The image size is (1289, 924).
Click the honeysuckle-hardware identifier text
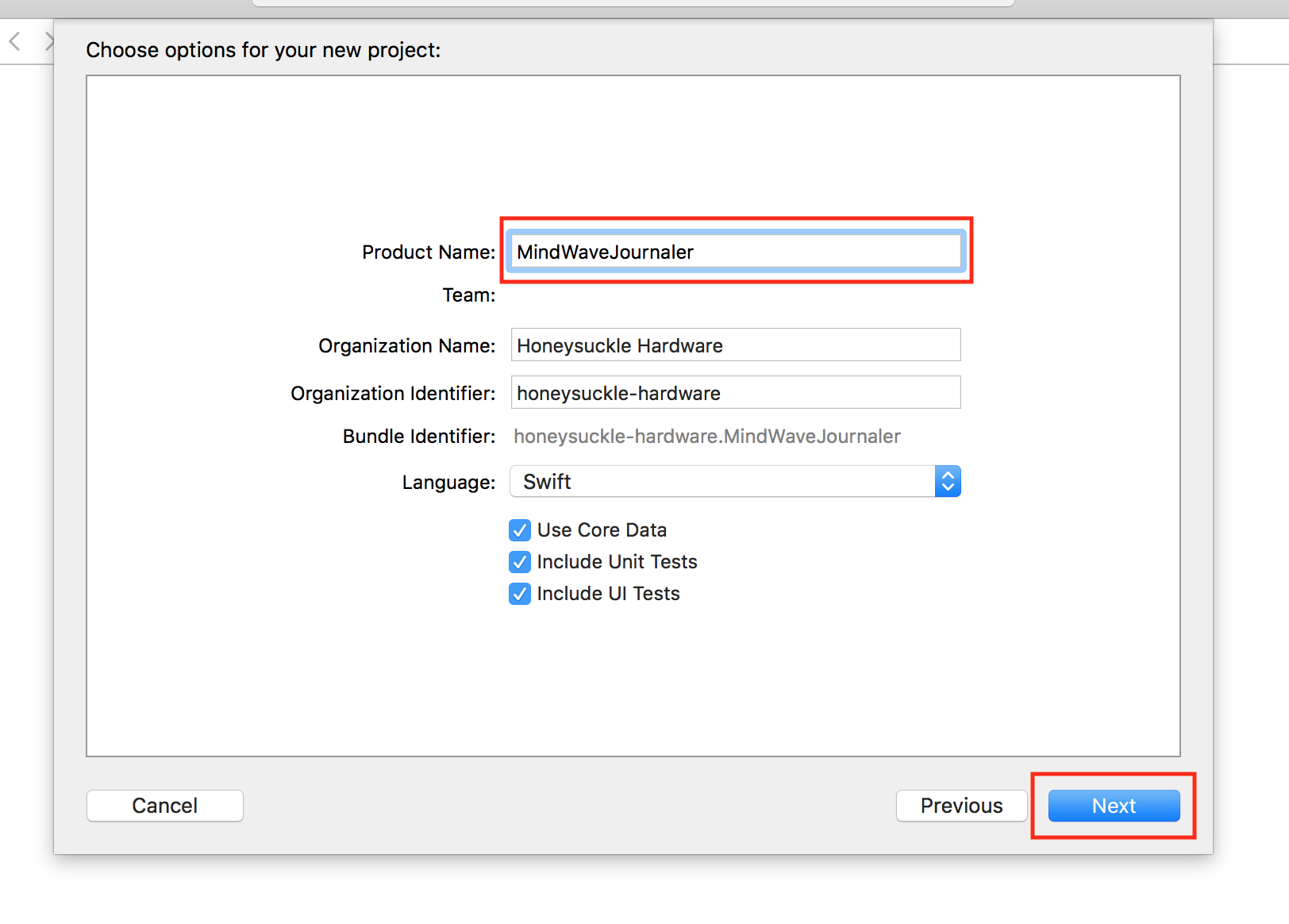[x=618, y=392]
